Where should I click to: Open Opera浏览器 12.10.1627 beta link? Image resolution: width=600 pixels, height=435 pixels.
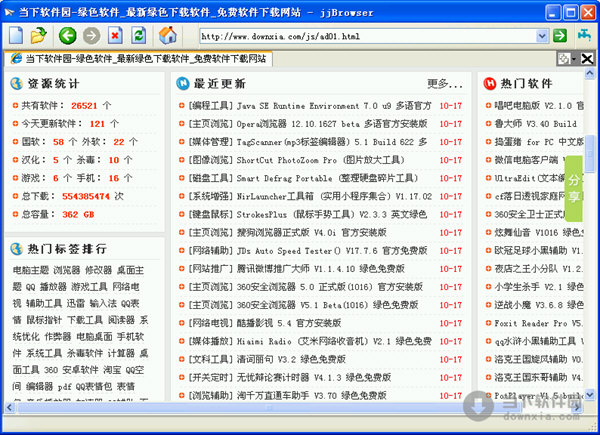[x=332, y=124]
